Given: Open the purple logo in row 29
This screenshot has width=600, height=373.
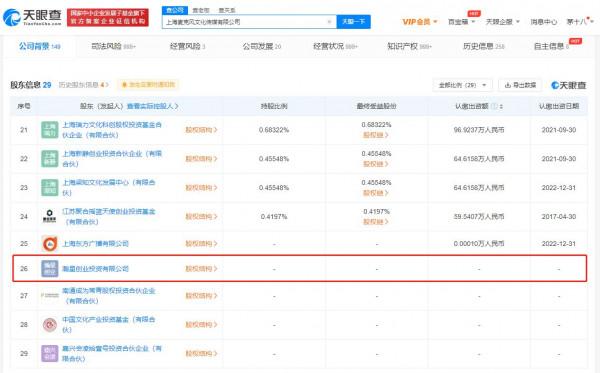Looking at the screenshot, I should coord(50,353).
